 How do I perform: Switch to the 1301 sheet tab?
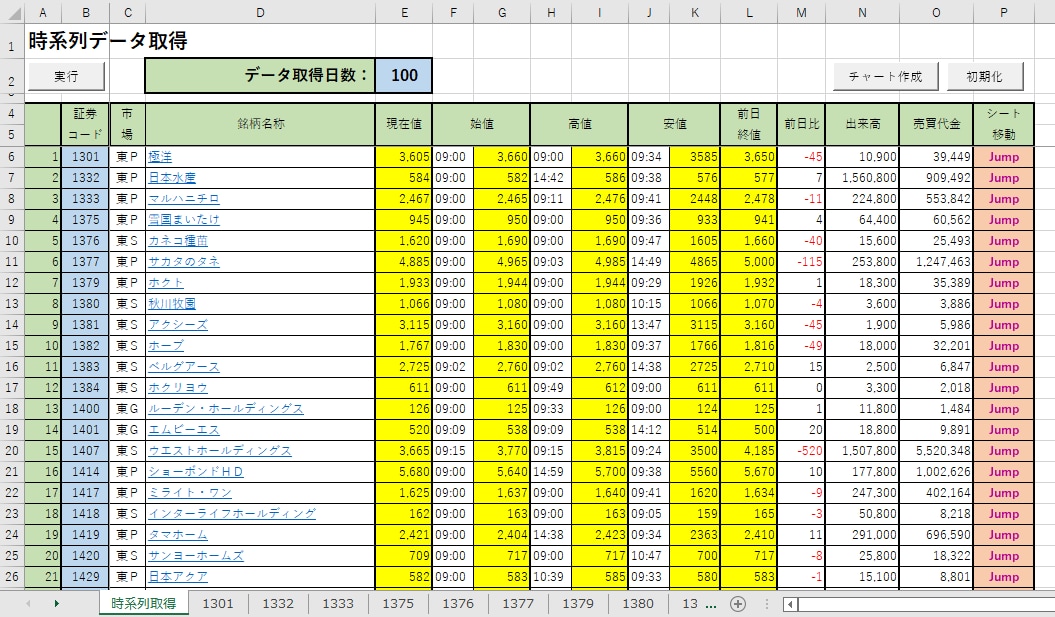pyautogui.click(x=218, y=604)
